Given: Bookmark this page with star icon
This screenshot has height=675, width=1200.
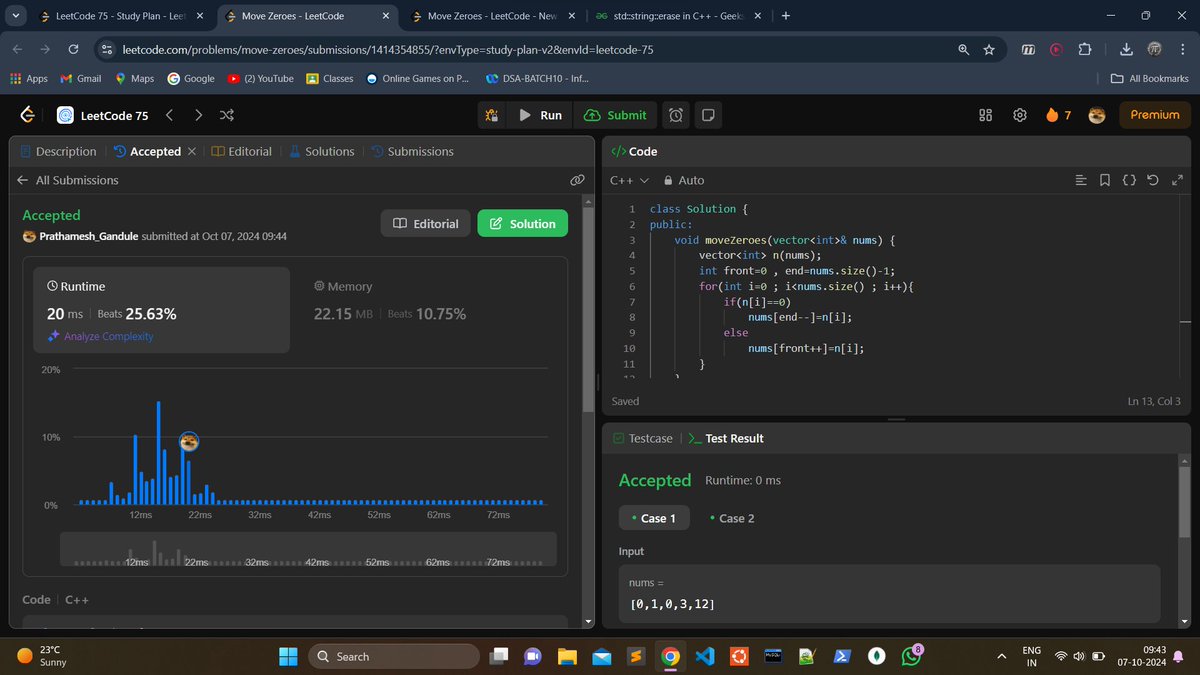Looking at the screenshot, I should pyautogui.click(x=989, y=49).
